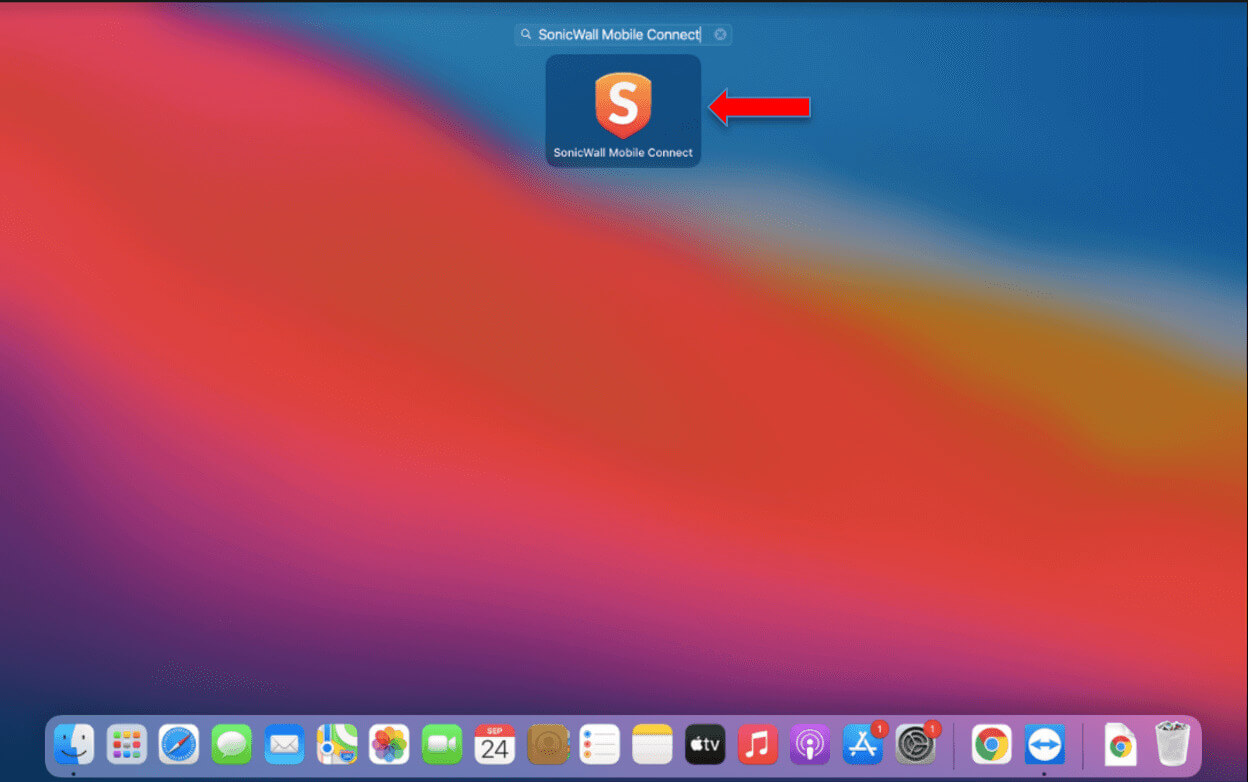Viewport: 1251px width, 782px height.
Task: Open System Preferences from the Dock
Action: point(916,744)
